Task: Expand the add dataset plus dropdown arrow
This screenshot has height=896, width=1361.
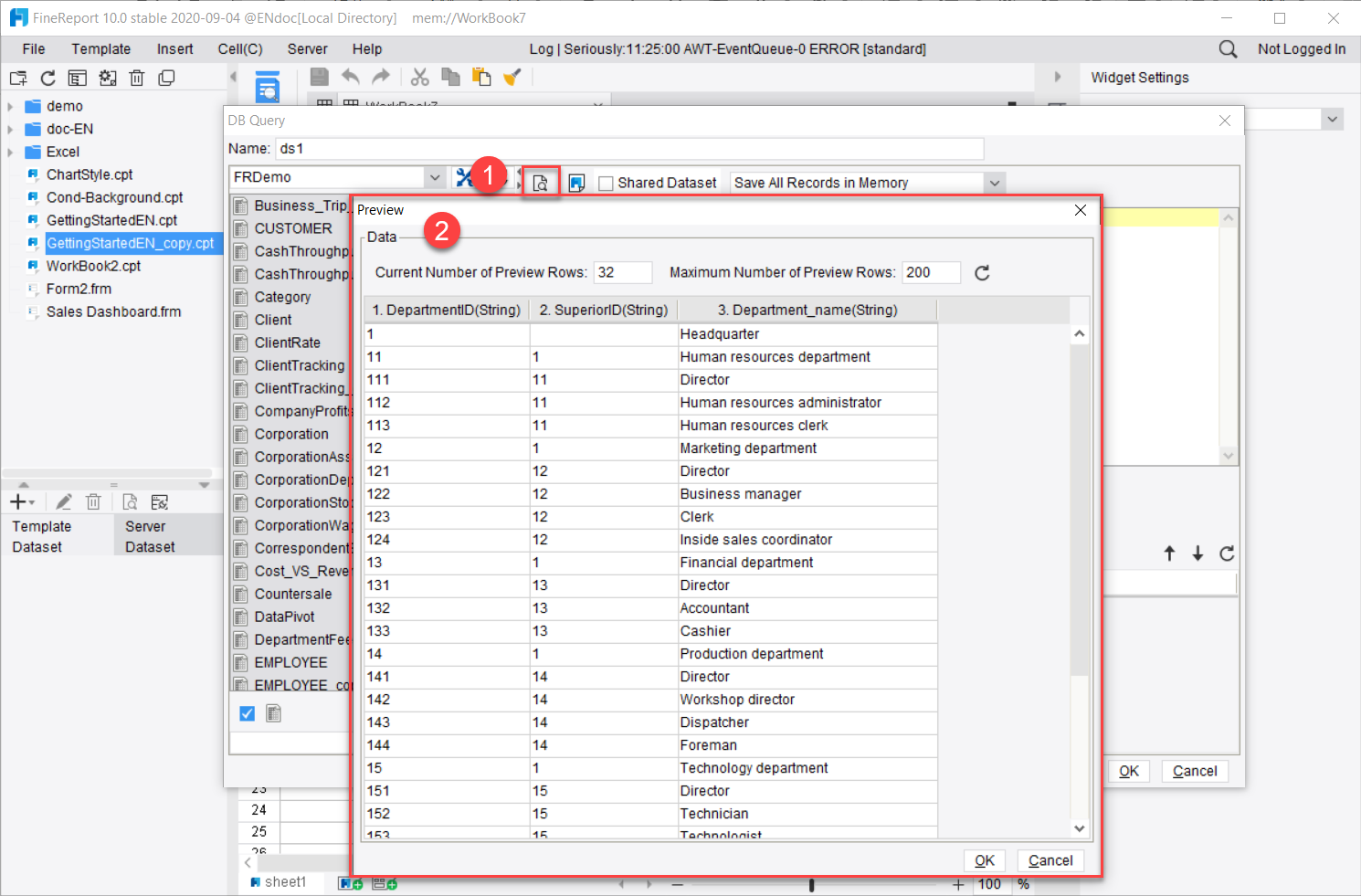Action: point(33,501)
